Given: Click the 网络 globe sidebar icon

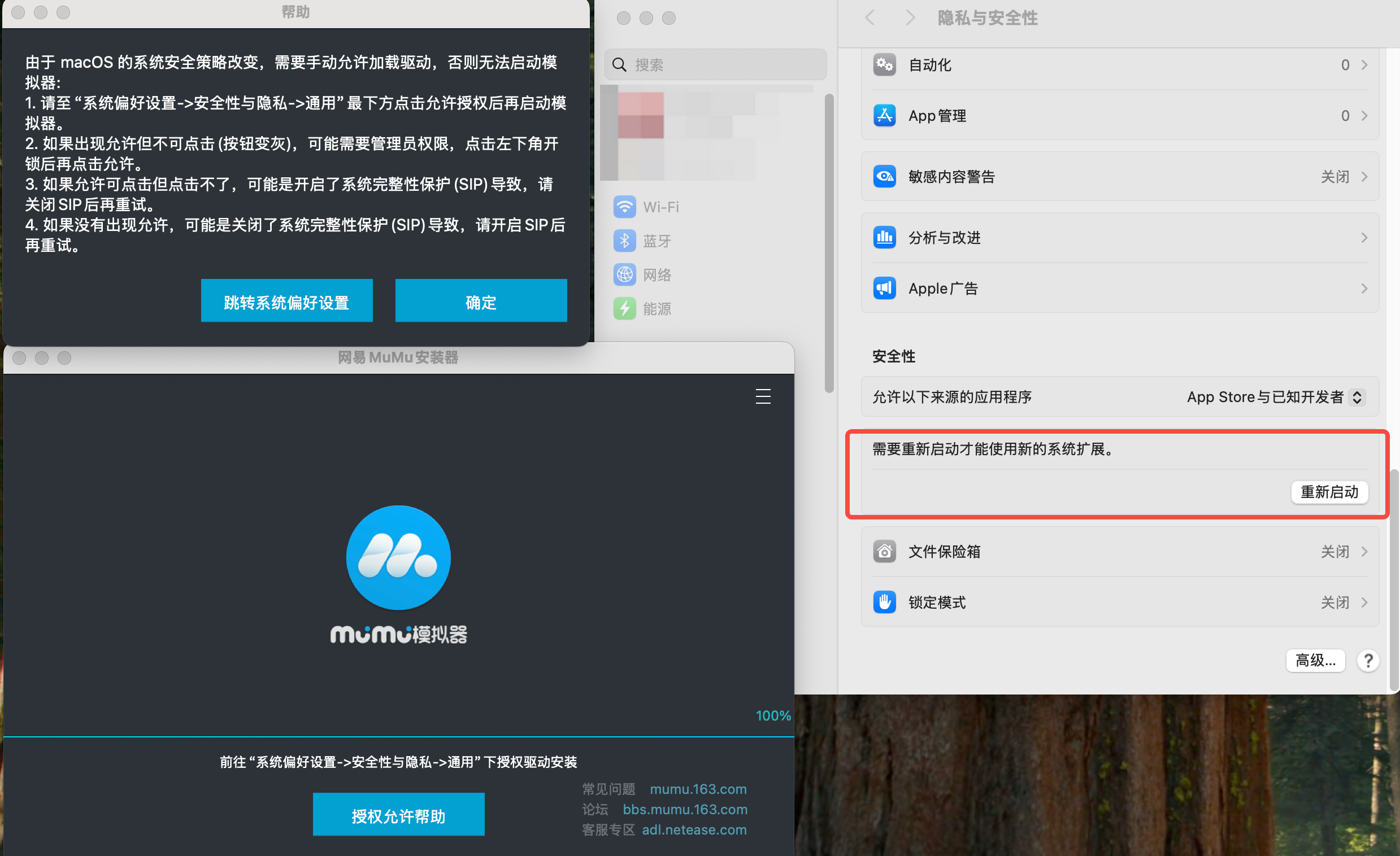Looking at the screenshot, I should coord(624,275).
